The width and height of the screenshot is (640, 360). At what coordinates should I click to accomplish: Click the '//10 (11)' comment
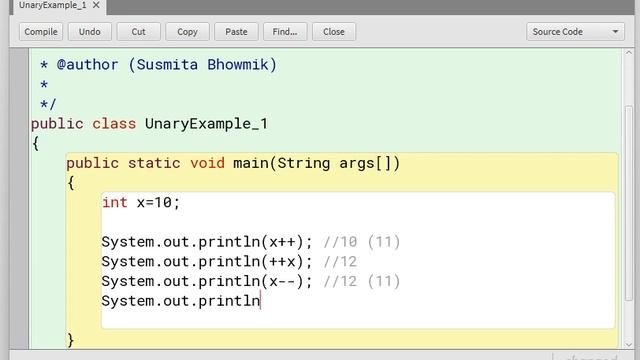pyautogui.click(x=362, y=242)
